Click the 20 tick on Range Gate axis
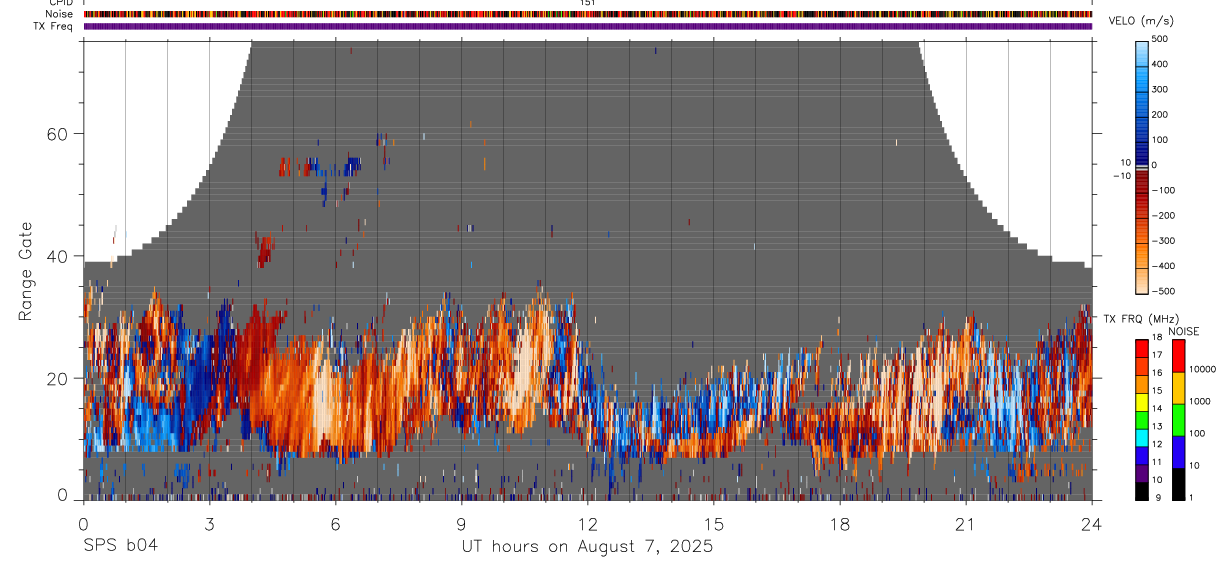1228x567 pixels. [58, 378]
